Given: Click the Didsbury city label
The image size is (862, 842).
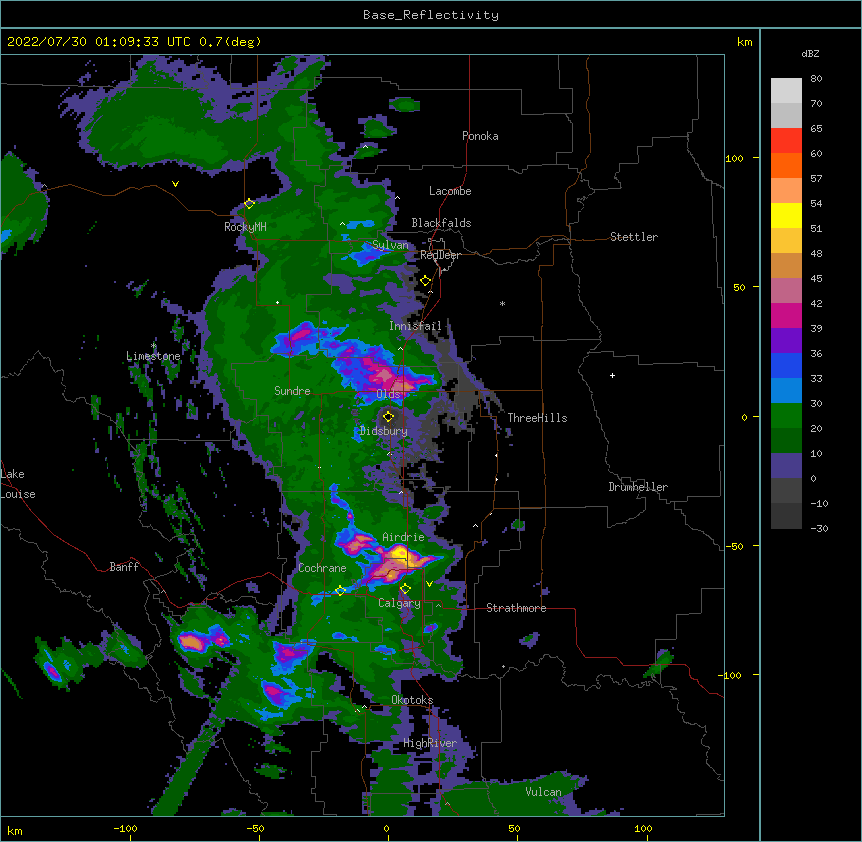Looking at the screenshot, I should [x=384, y=431].
